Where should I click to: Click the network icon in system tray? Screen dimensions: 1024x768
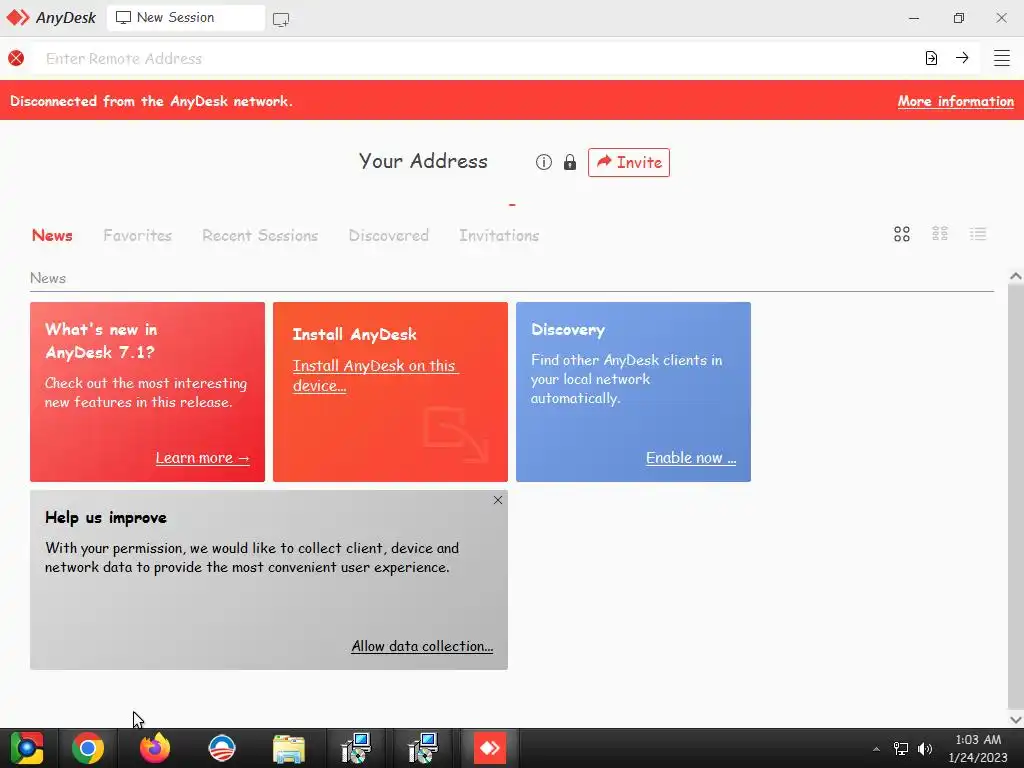click(x=901, y=749)
